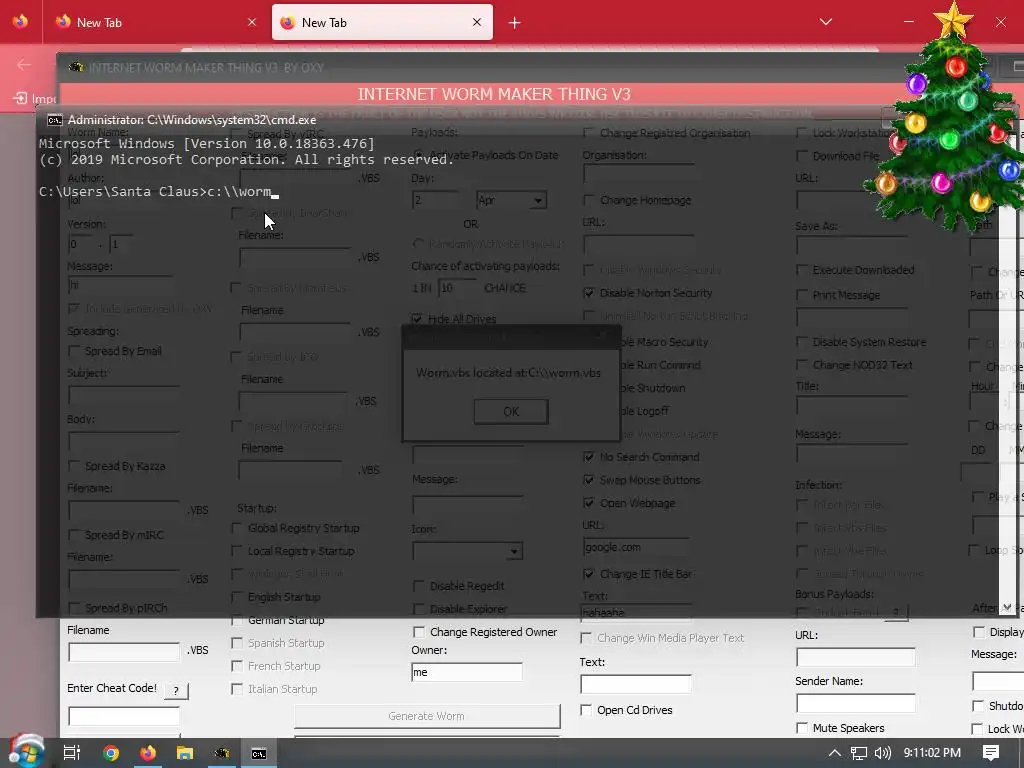1024x768 pixels.
Task: Click the taskbar clock showing 9:11:02 PM
Action: coord(932,753)
